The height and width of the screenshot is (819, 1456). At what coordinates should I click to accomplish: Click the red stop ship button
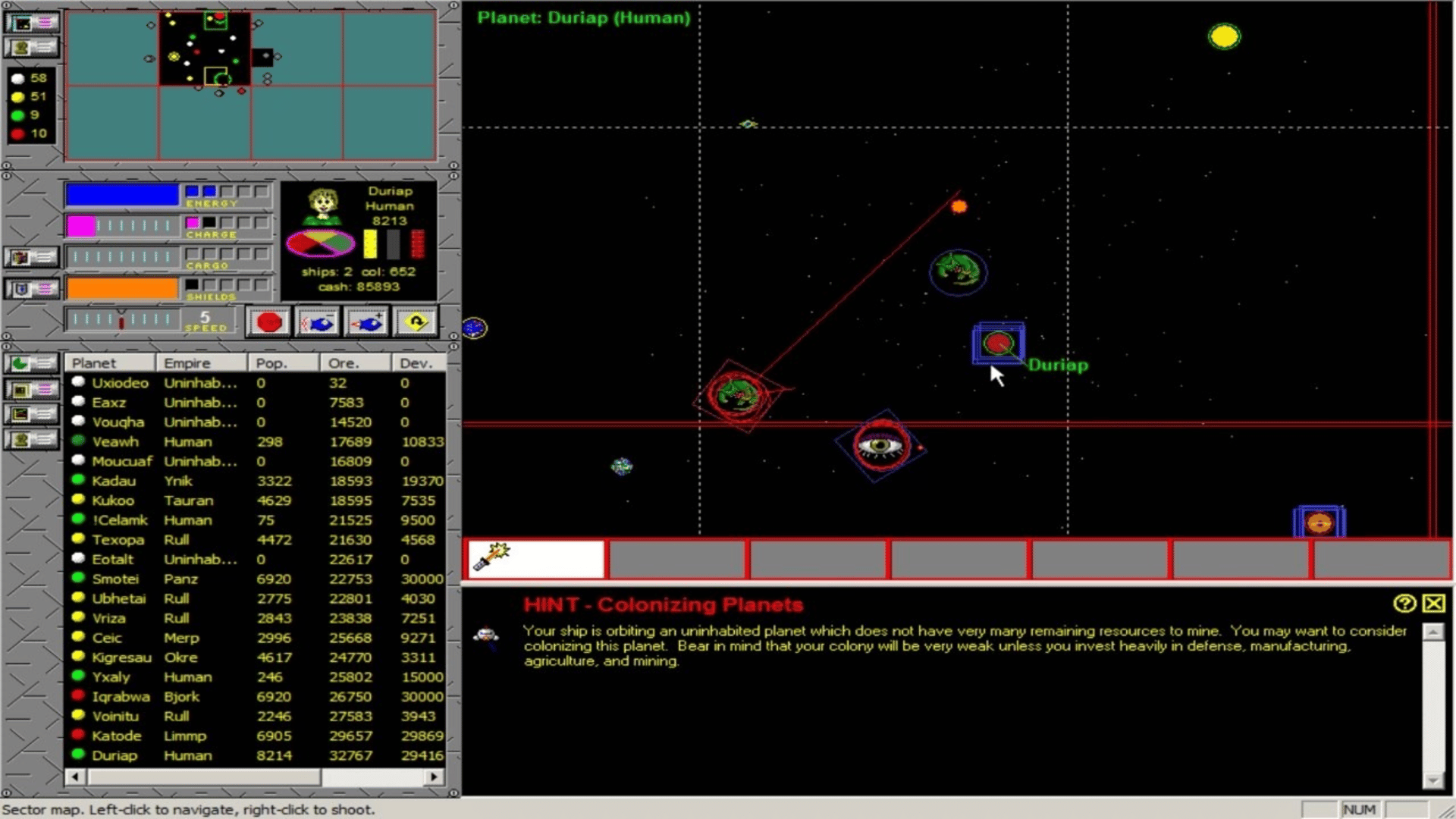coord(268,322)
